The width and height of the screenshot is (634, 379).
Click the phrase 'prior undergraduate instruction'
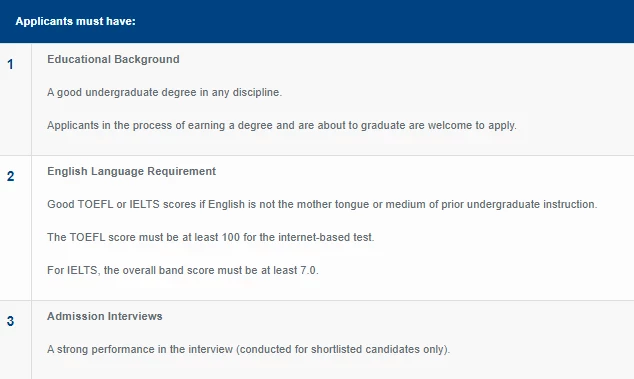click(518, 204)
